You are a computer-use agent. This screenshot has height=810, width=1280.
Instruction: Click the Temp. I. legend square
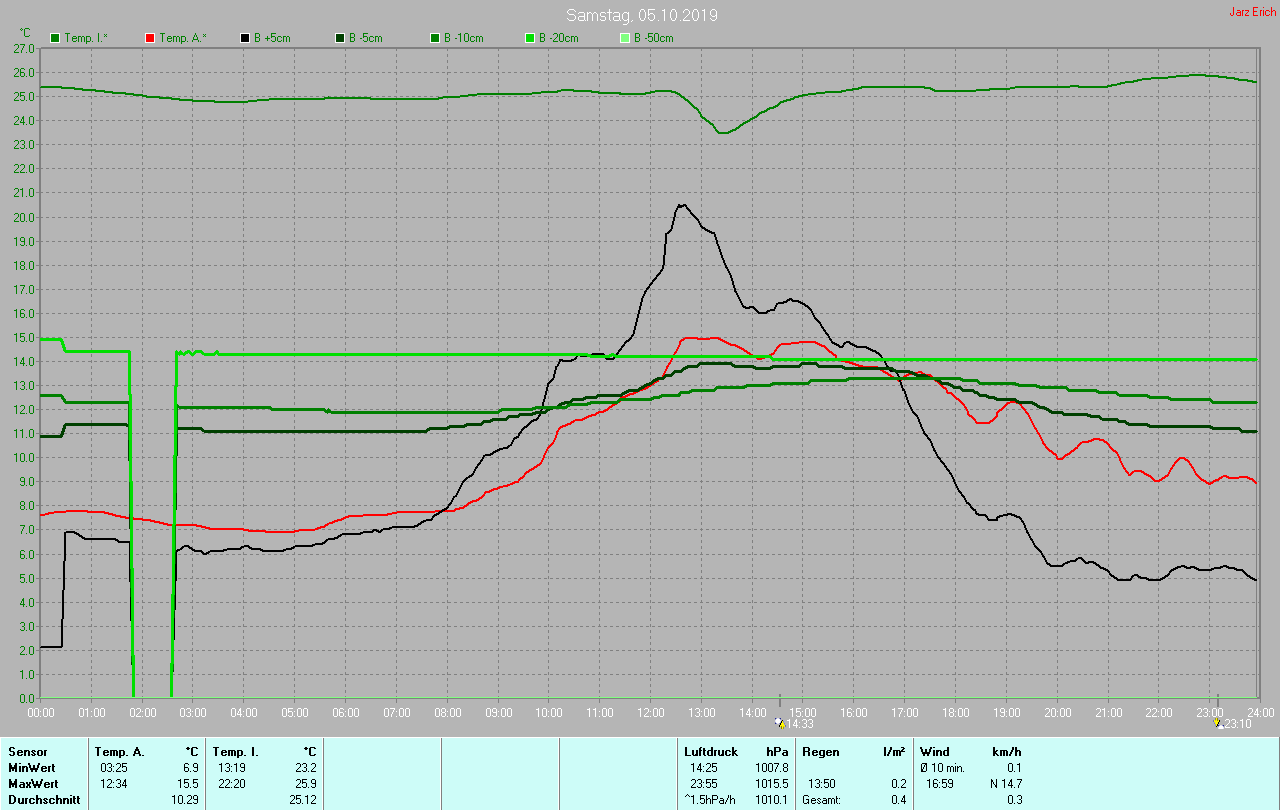[55, 38]
